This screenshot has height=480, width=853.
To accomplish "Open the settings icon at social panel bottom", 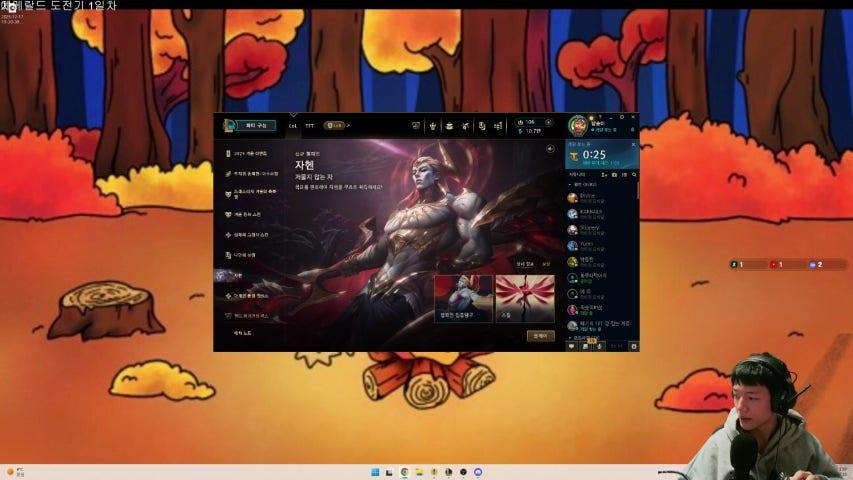I will point(633,346).
